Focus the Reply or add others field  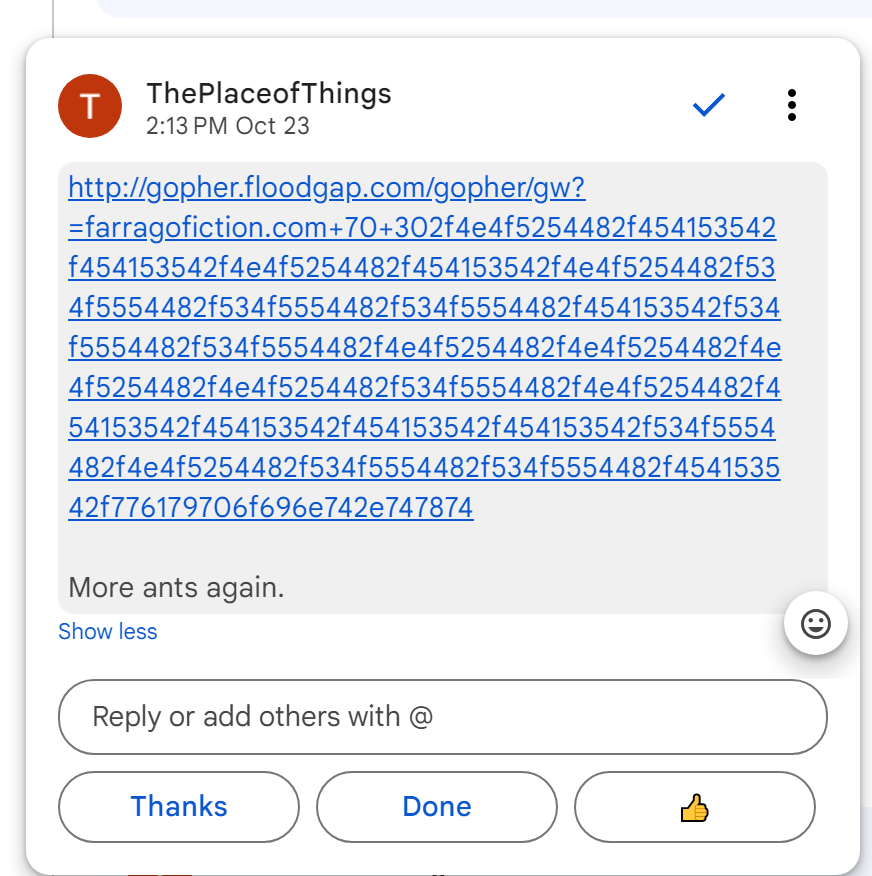click(x=442, y=717)
